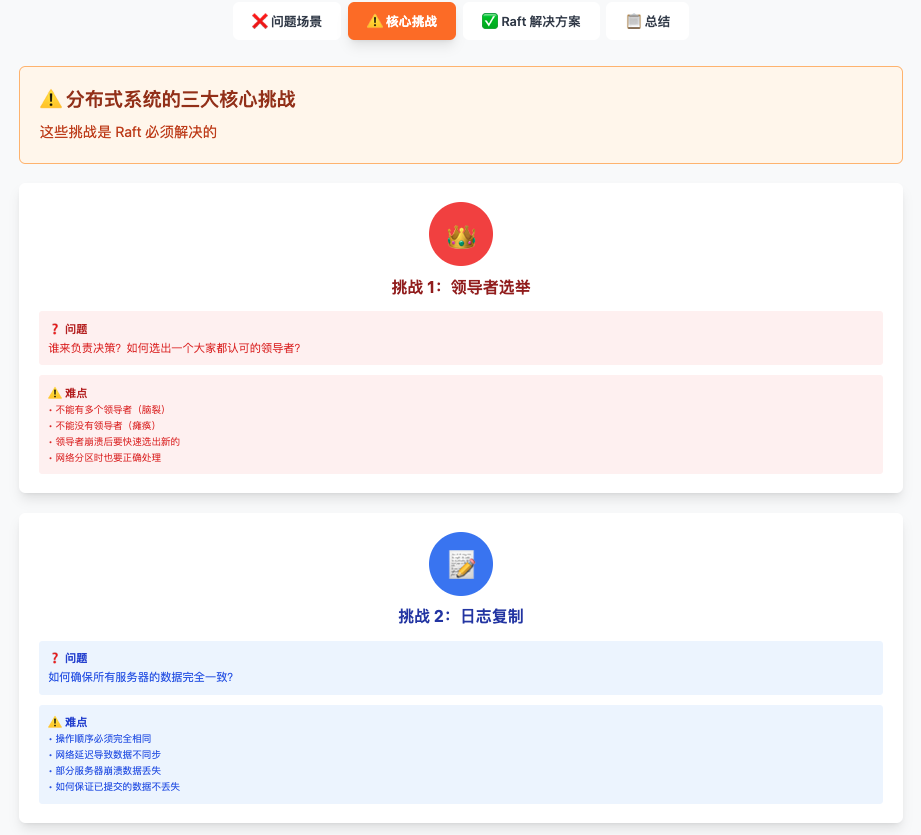Open the Raft 解决方案 tab
921x835 pixels.
pos(531,21)
